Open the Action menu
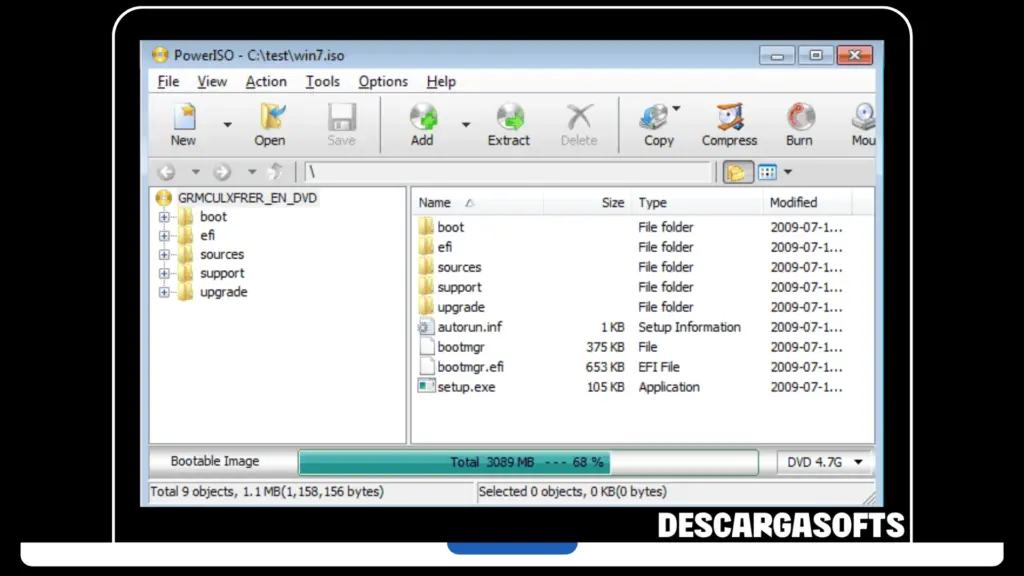 [x=266, y=82]
